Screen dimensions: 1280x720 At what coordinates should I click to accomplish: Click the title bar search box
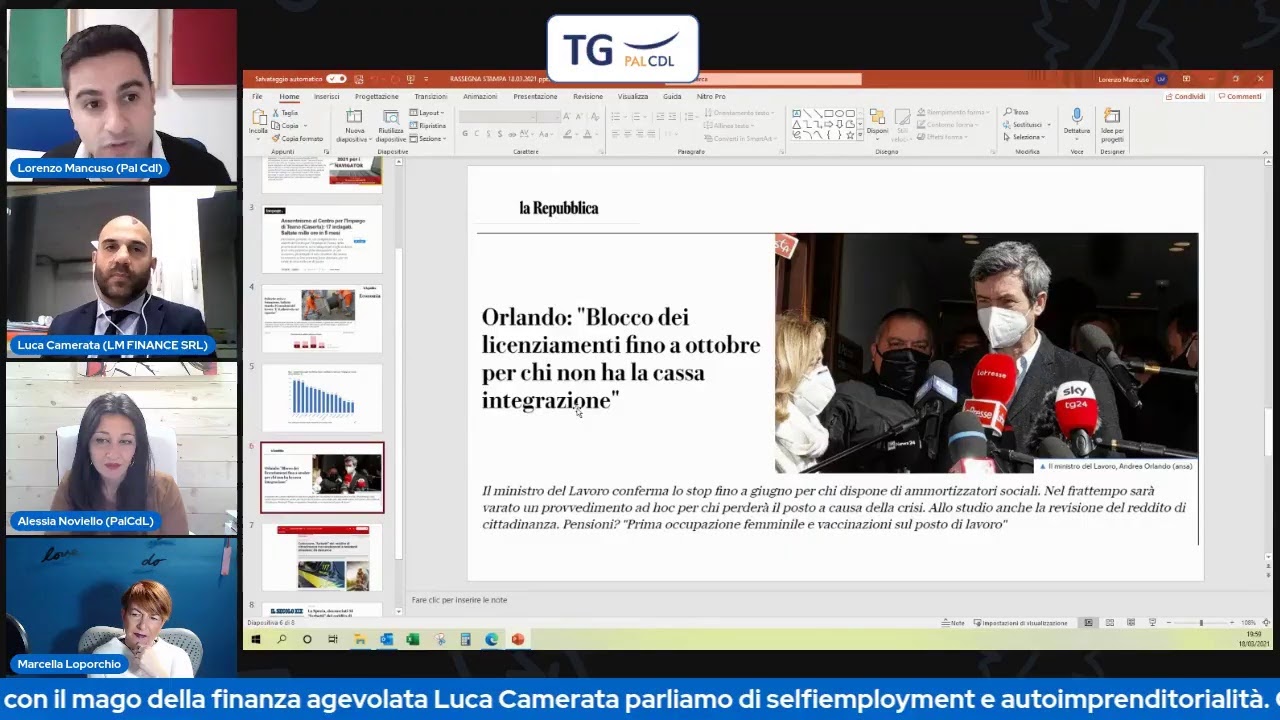pyautogui.click(x=763, y=79)
